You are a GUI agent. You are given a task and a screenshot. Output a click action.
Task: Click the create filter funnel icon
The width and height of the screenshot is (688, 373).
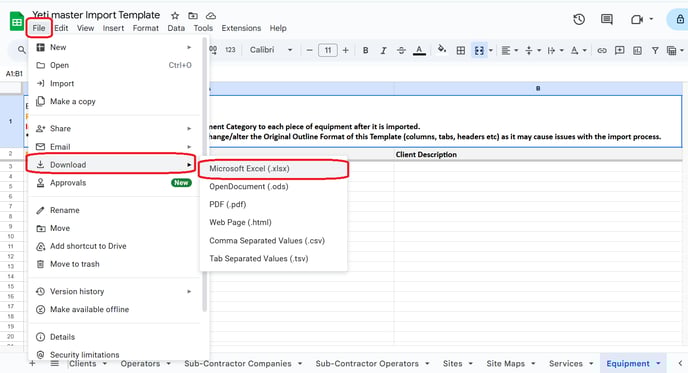coord(655,50)
